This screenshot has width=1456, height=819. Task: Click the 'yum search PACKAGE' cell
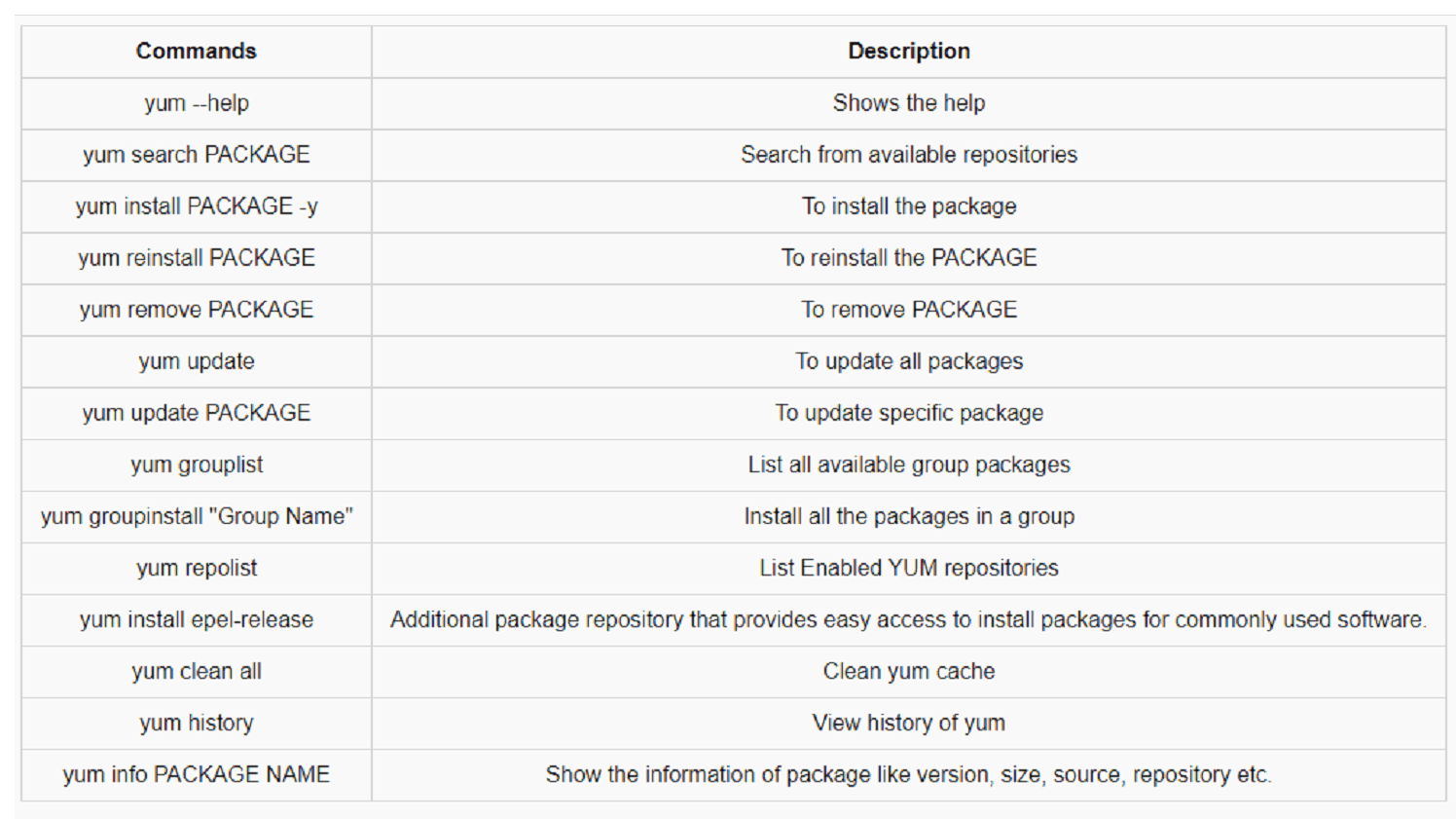pos(197,155)
